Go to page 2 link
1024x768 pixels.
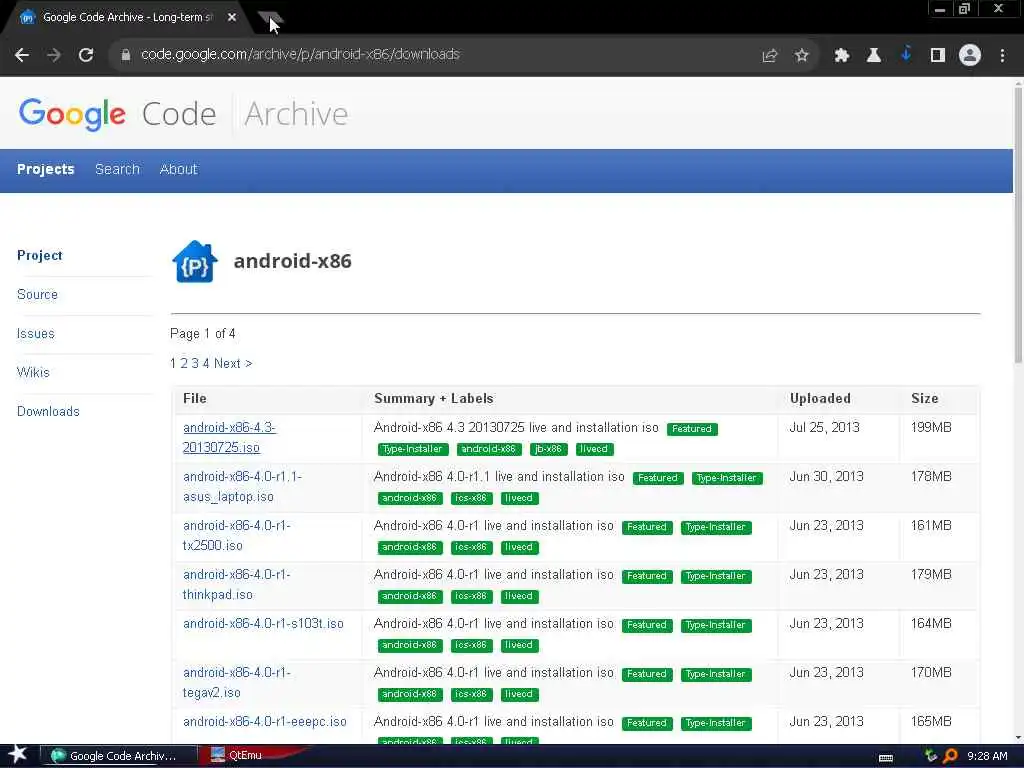pyautogui.click(x=184, y=364)
